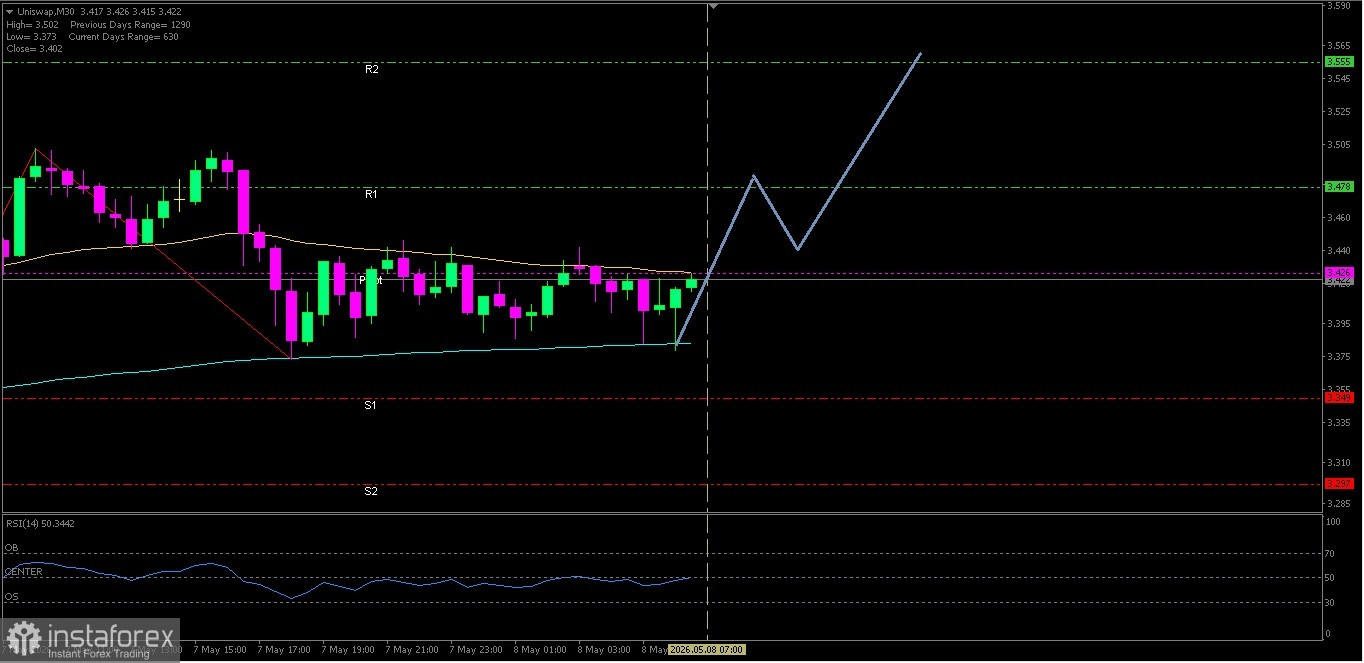Viewport: 1364px width, 663px height.
Task: Click the OS oversold level label
Action: 11,597
